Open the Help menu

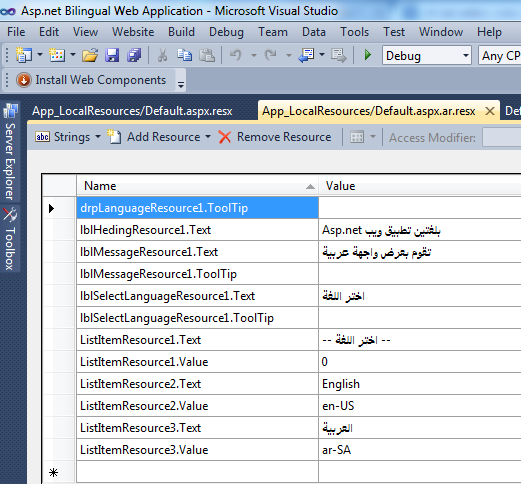(489, 32)
